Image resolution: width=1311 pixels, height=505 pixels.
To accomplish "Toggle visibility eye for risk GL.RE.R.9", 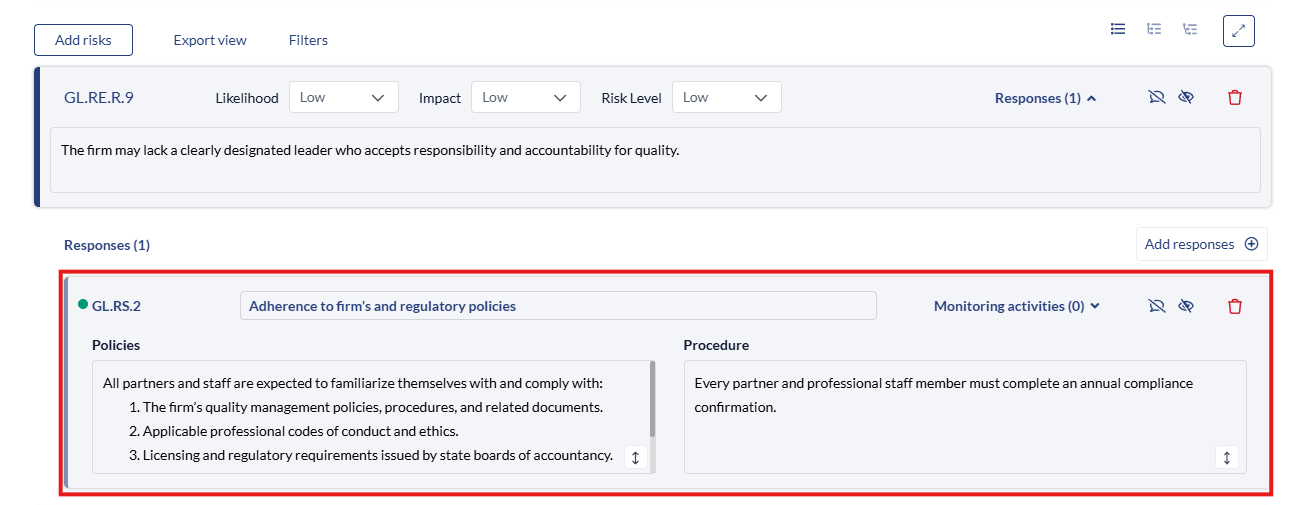I will coord(1186,98).
